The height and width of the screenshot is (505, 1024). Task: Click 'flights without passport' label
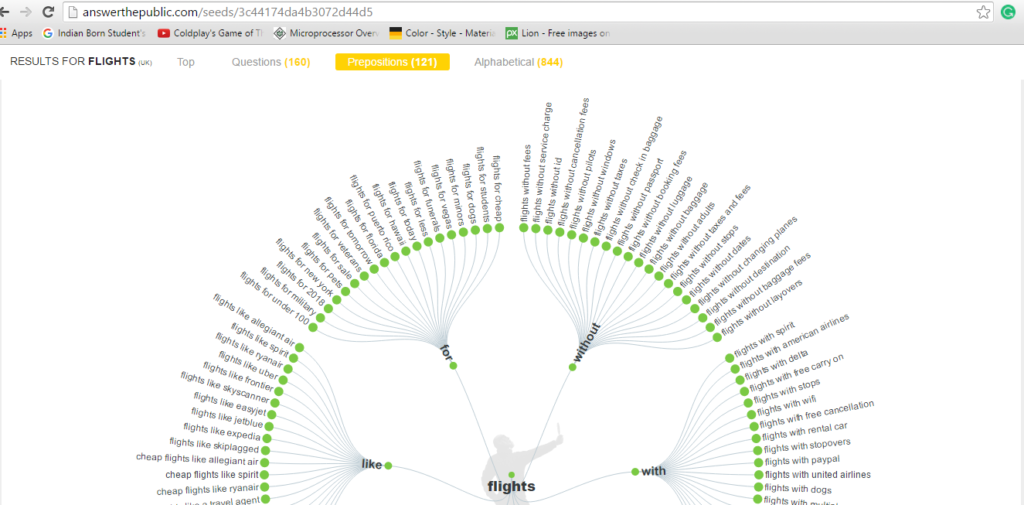[641, 201]
